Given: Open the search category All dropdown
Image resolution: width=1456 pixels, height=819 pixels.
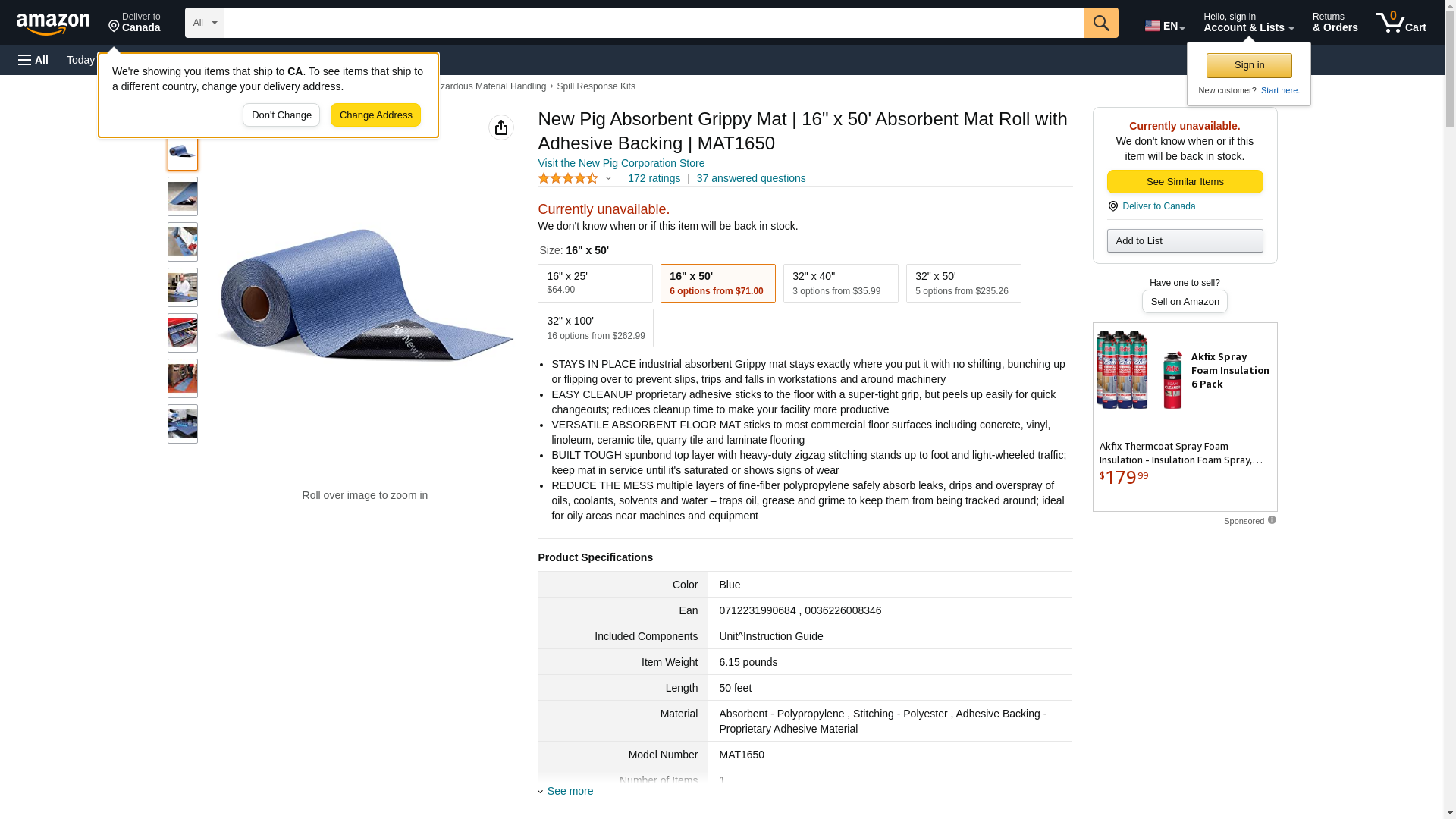Looking at the screenshot, I should click(x=205, y=23).
